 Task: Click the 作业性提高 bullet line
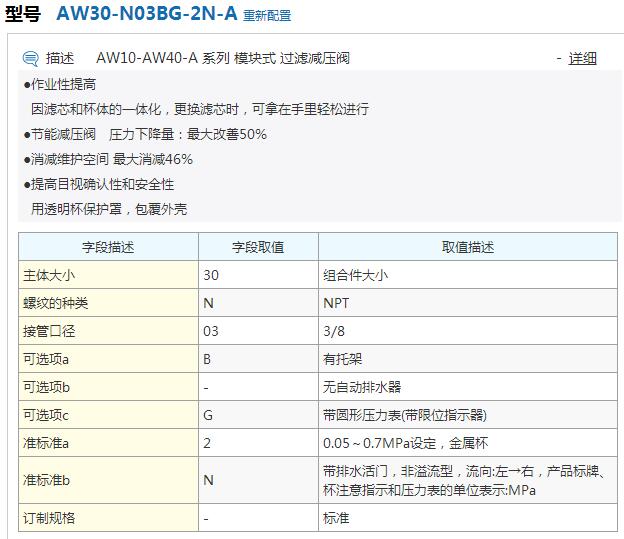point(60,84)
